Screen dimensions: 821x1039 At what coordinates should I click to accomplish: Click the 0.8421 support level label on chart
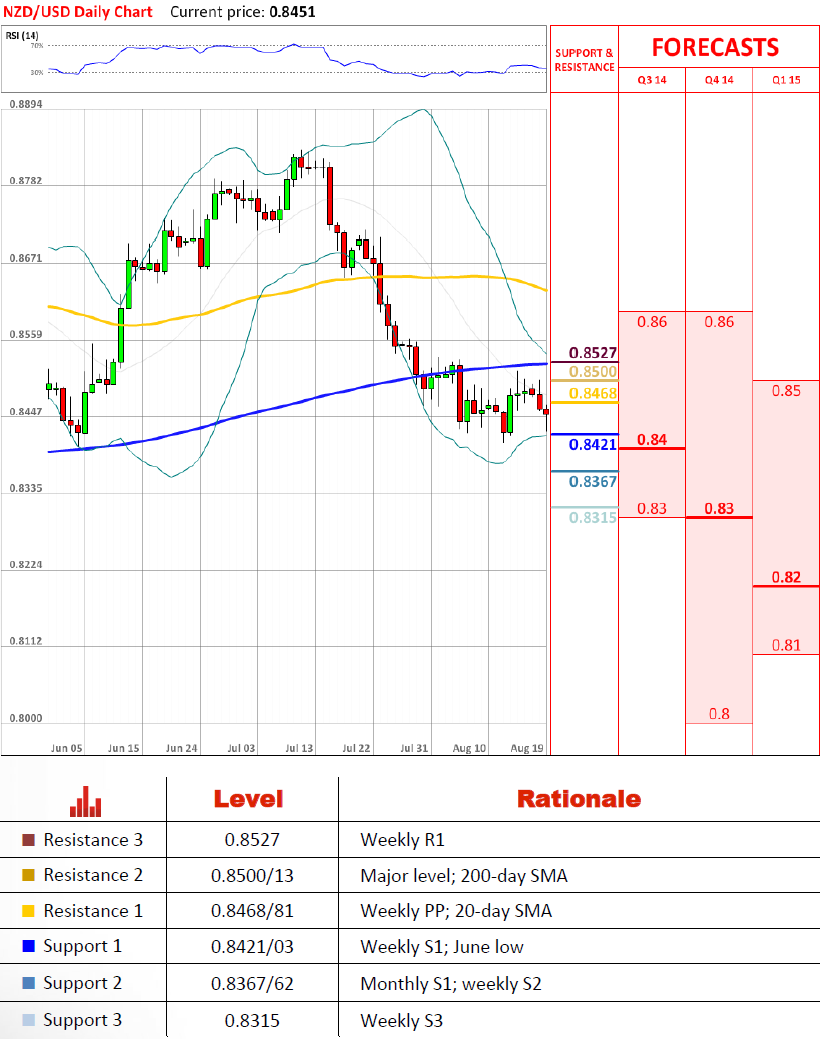[x=593, y=445]
